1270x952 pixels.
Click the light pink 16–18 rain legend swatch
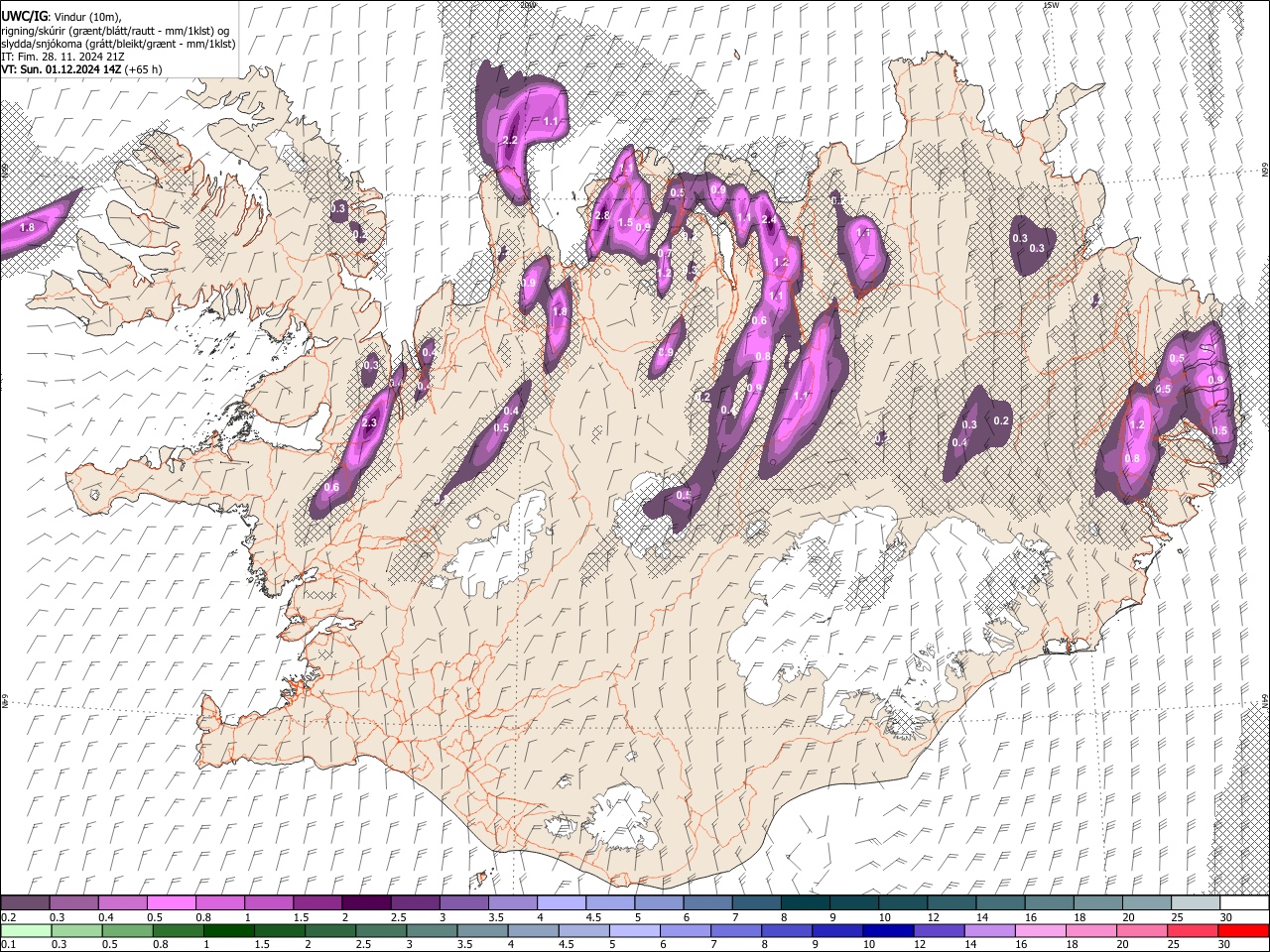[x=1042, y=930]
